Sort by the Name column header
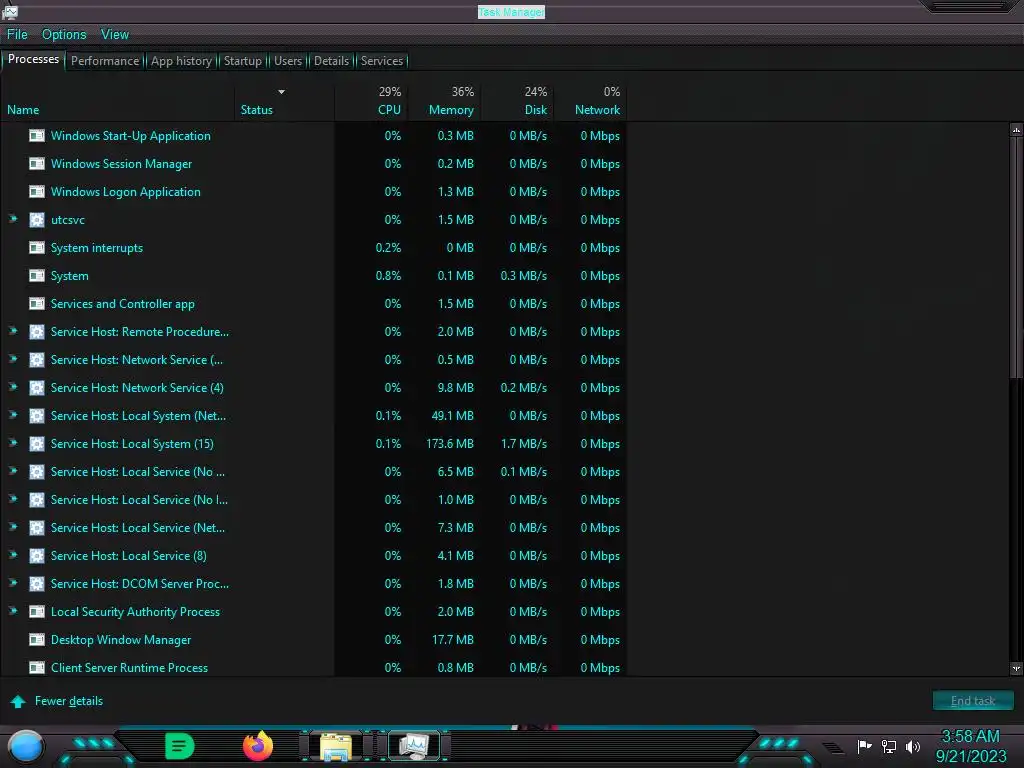The width and height of the screenshot is (1024, 768). click(x=118, y=101)
